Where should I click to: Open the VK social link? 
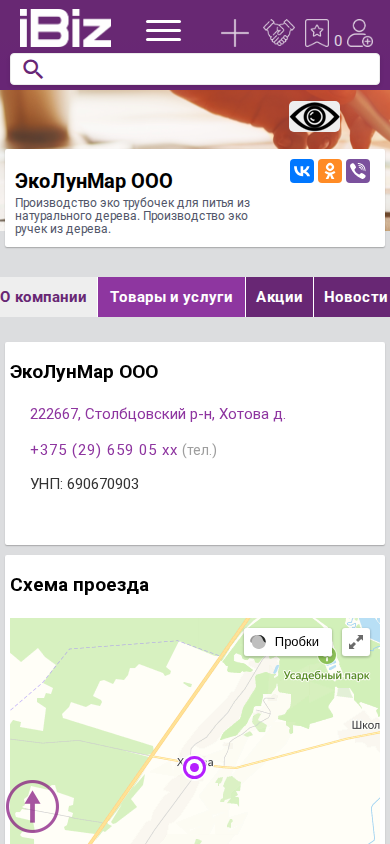click(x=302, y=171)
